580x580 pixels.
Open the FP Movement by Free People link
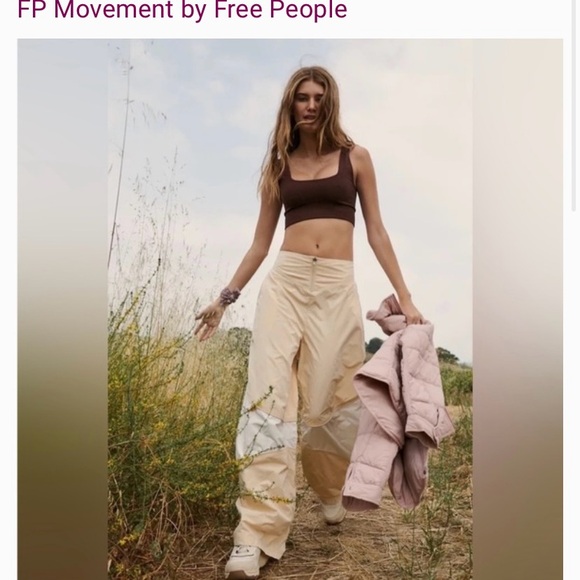coord(182,9)
